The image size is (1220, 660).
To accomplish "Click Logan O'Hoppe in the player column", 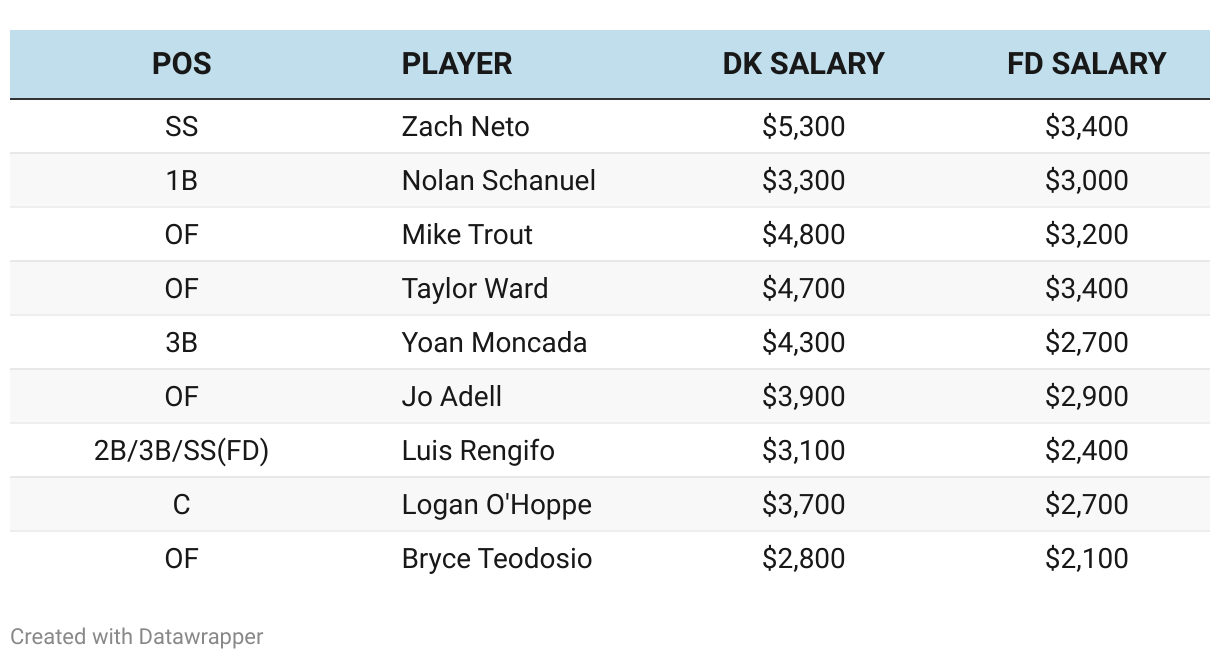I will coord(497,505).
